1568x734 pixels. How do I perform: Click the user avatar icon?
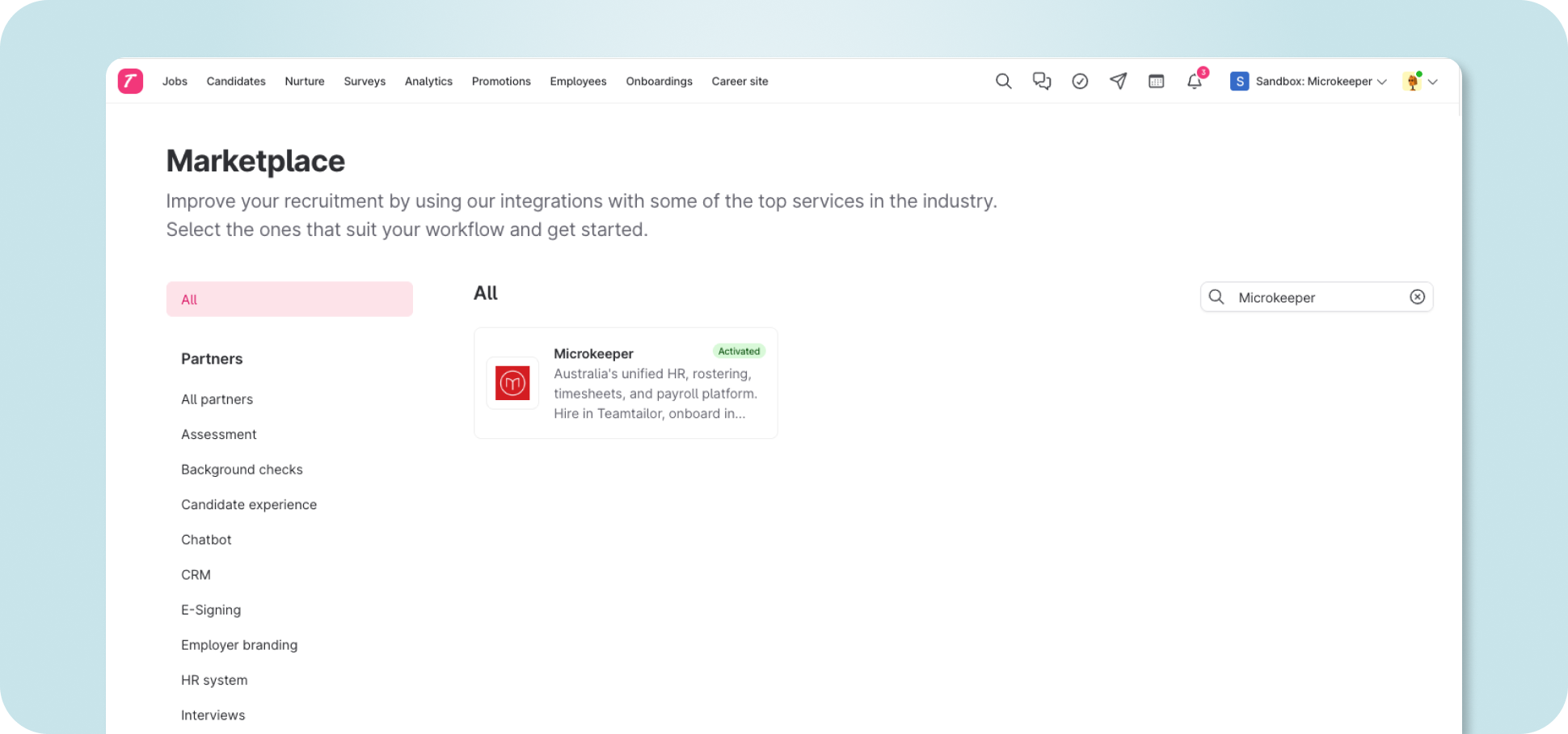1412,81
